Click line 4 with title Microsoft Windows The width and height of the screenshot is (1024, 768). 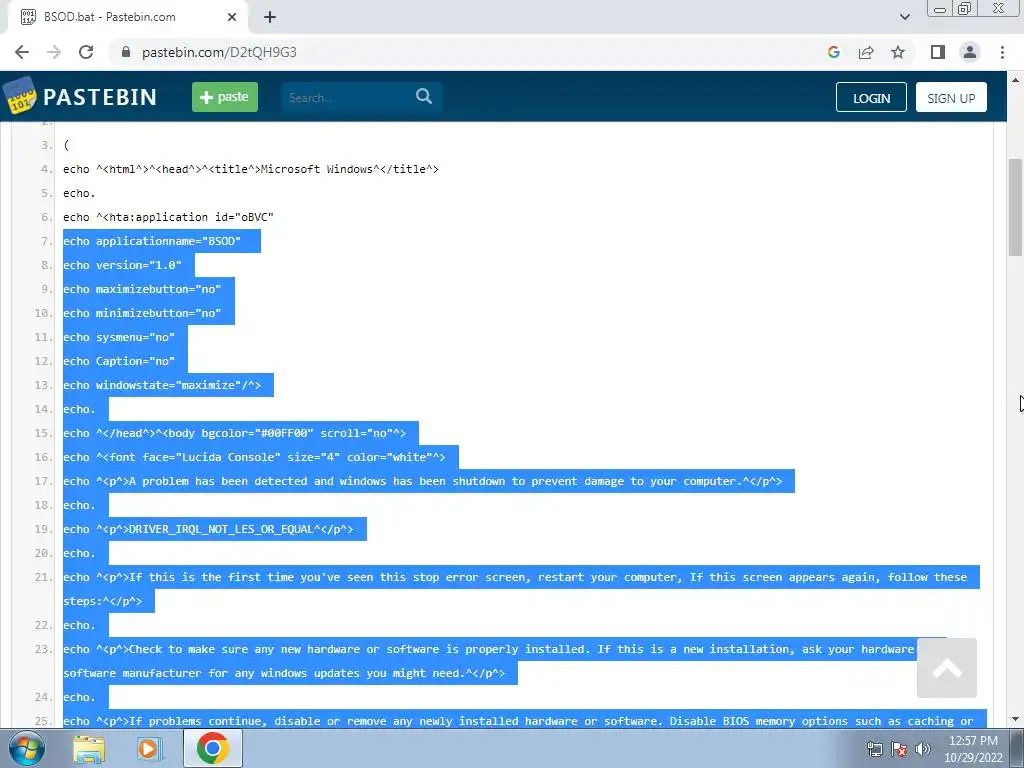251,169
